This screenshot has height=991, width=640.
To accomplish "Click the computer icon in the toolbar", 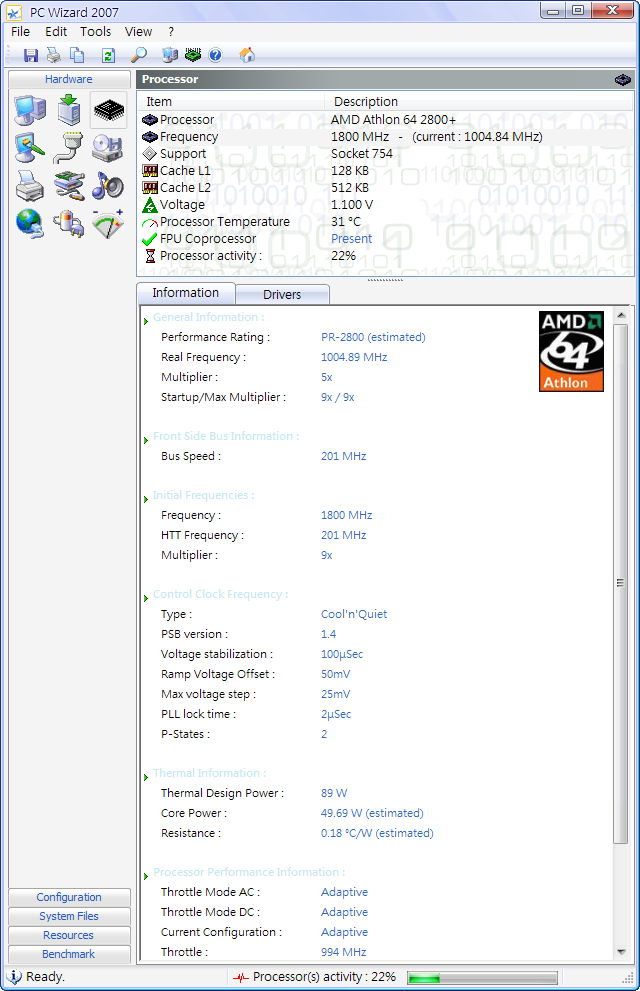I will click(x=169, y=56).
